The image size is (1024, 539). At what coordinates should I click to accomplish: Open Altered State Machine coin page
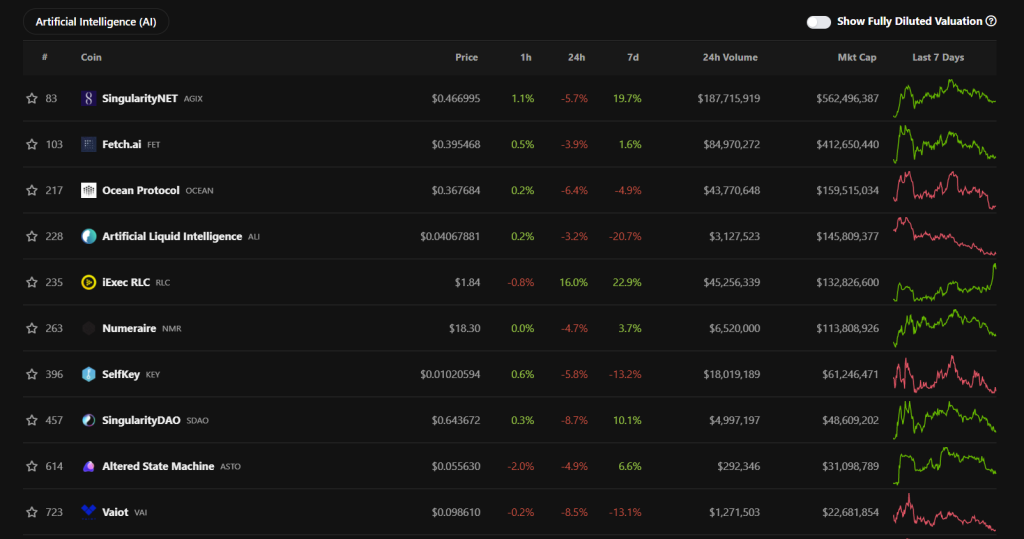(x=158, y=466)
